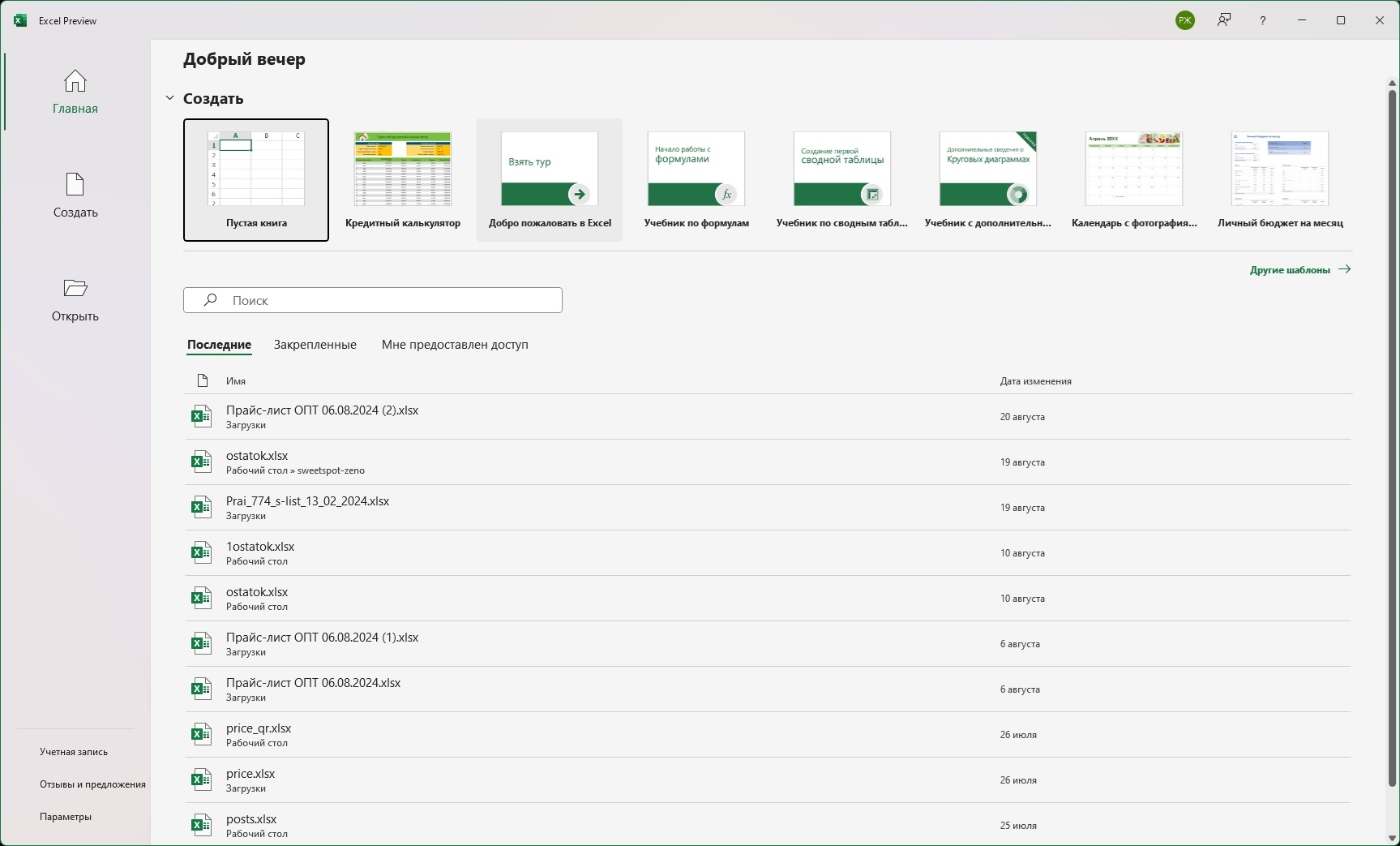
Task: Open the Учебник по формулам template
Action: 696,180
